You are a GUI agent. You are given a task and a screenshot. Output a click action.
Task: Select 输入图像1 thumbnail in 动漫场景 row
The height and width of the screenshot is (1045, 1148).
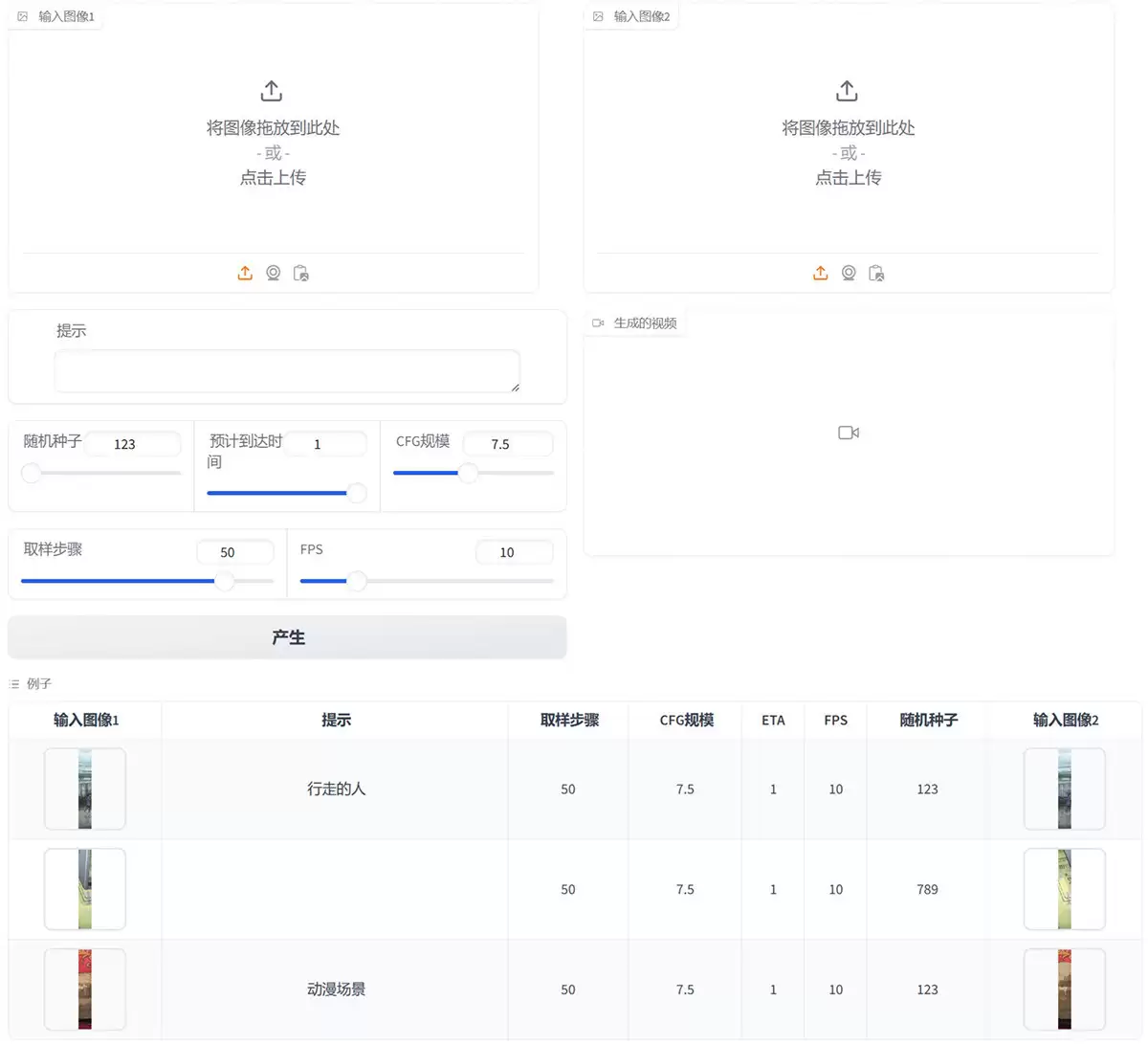85,989
